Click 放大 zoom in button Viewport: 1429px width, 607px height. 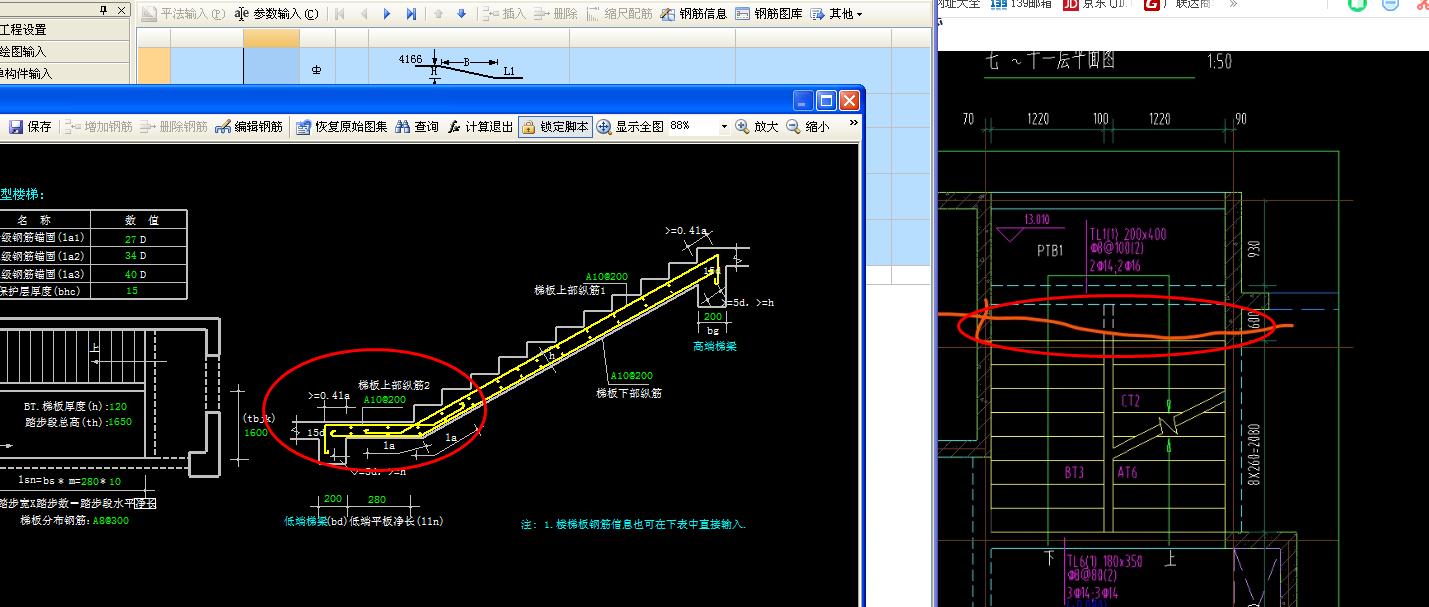(757, 127)
